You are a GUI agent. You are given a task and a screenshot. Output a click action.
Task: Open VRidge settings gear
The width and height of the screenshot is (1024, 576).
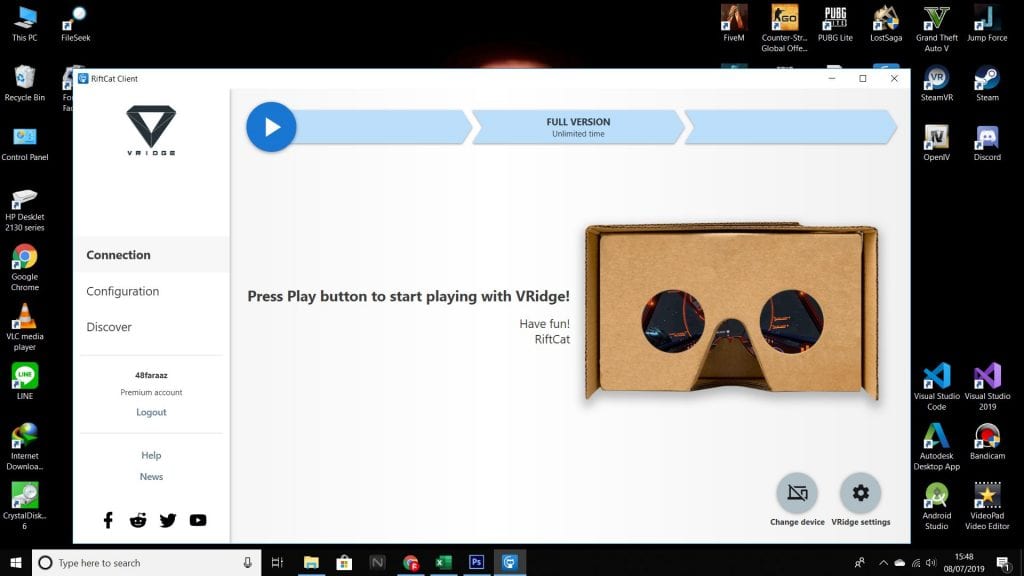pyautogui.click(x=861, y=500)
